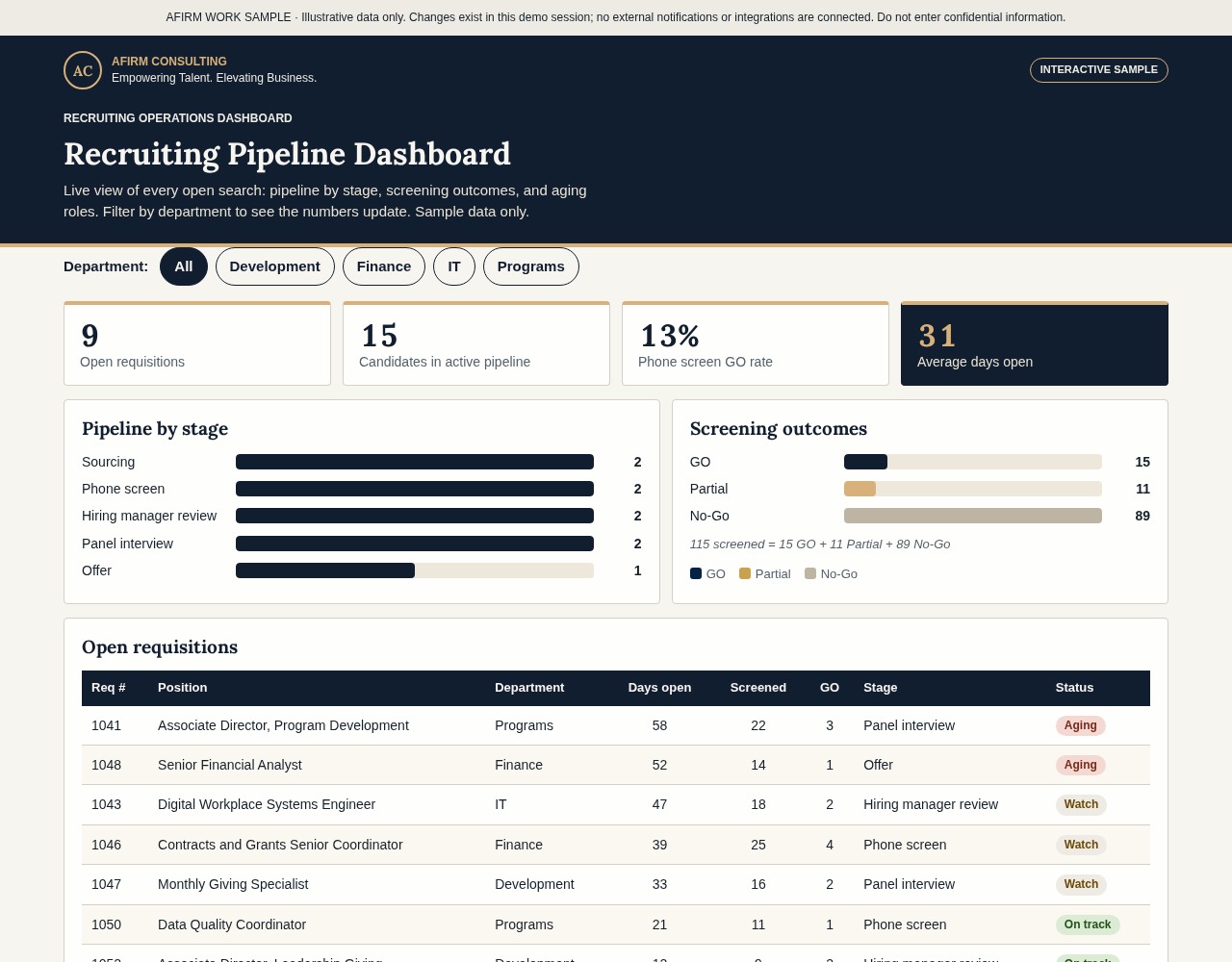This screenshot has height=962, width=1232.
Task: Click the GO legend color swatch
Action: click(696, 573)
